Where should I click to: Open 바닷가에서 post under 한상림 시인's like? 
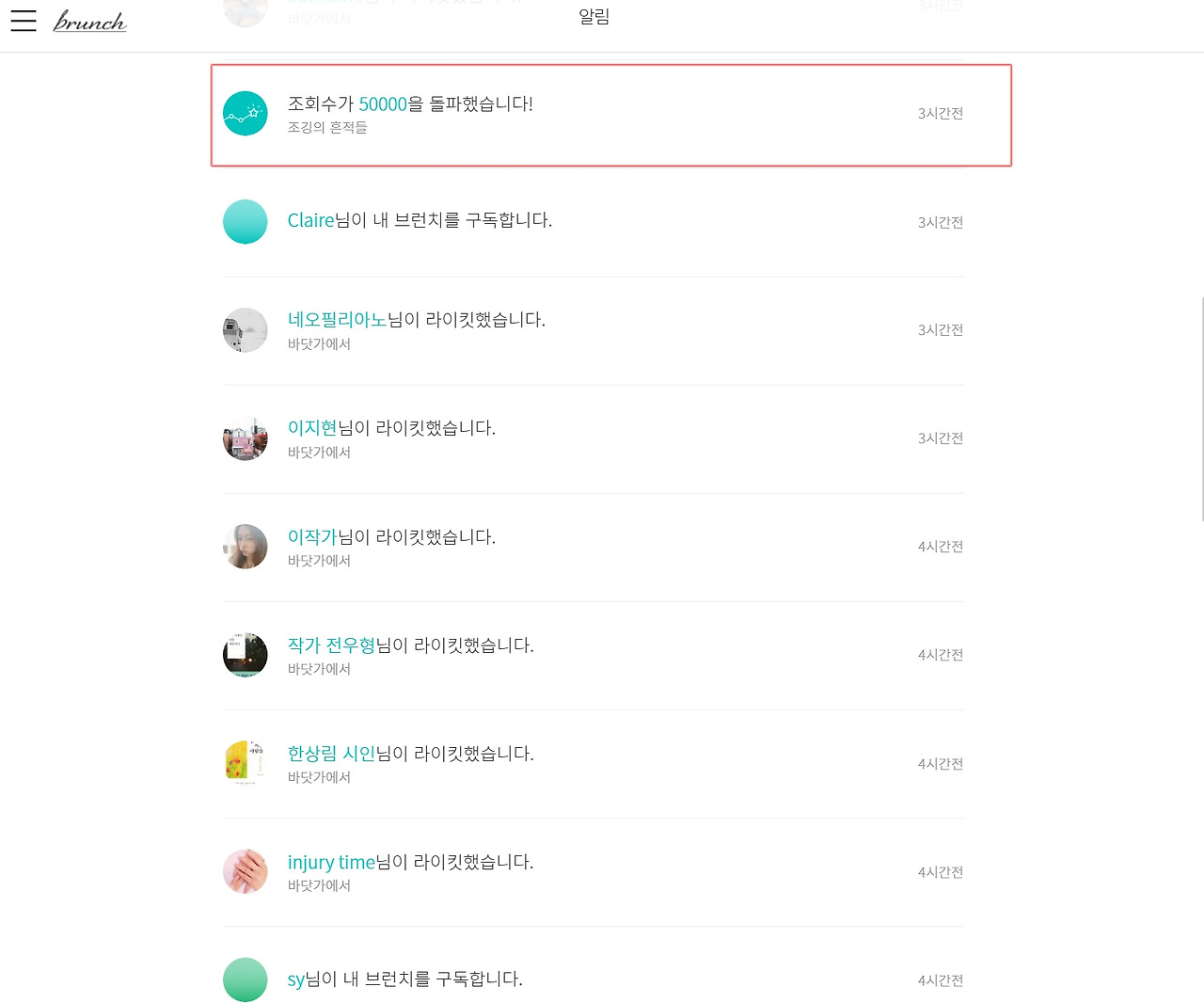tap(319, 777)
